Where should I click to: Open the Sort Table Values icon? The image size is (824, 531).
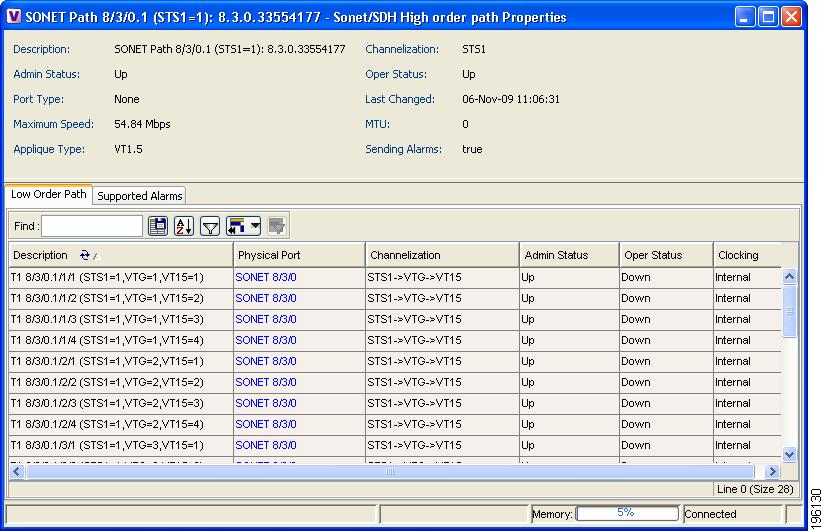click(x=184, y=226)
